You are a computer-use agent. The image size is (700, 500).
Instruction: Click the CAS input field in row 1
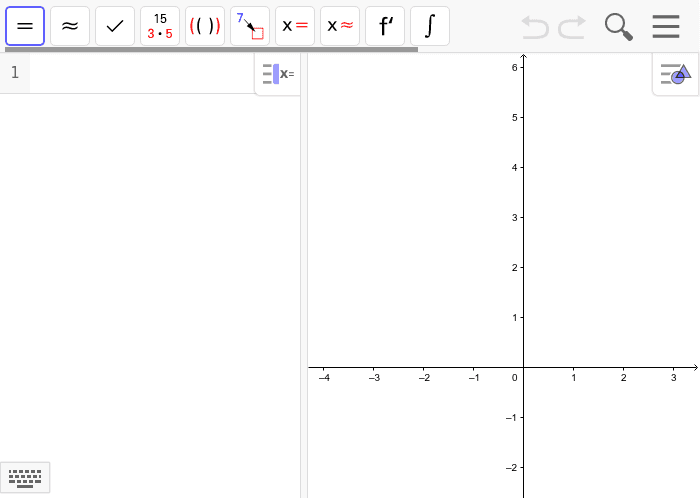[142, 73]
